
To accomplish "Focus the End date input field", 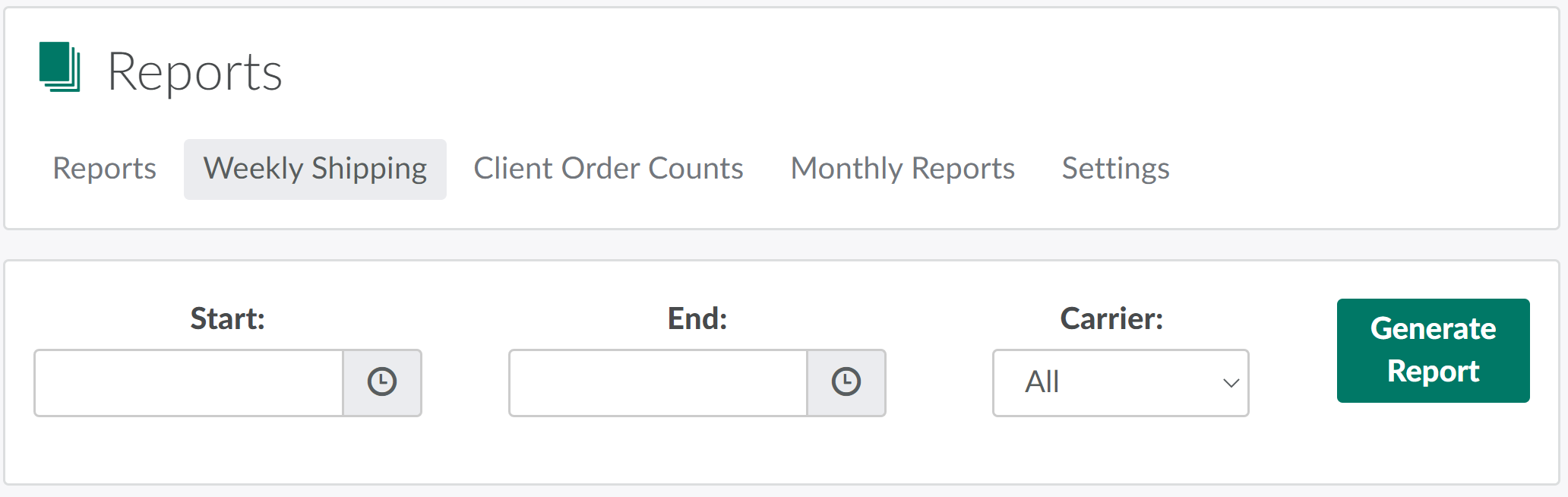I will (658, 383).
